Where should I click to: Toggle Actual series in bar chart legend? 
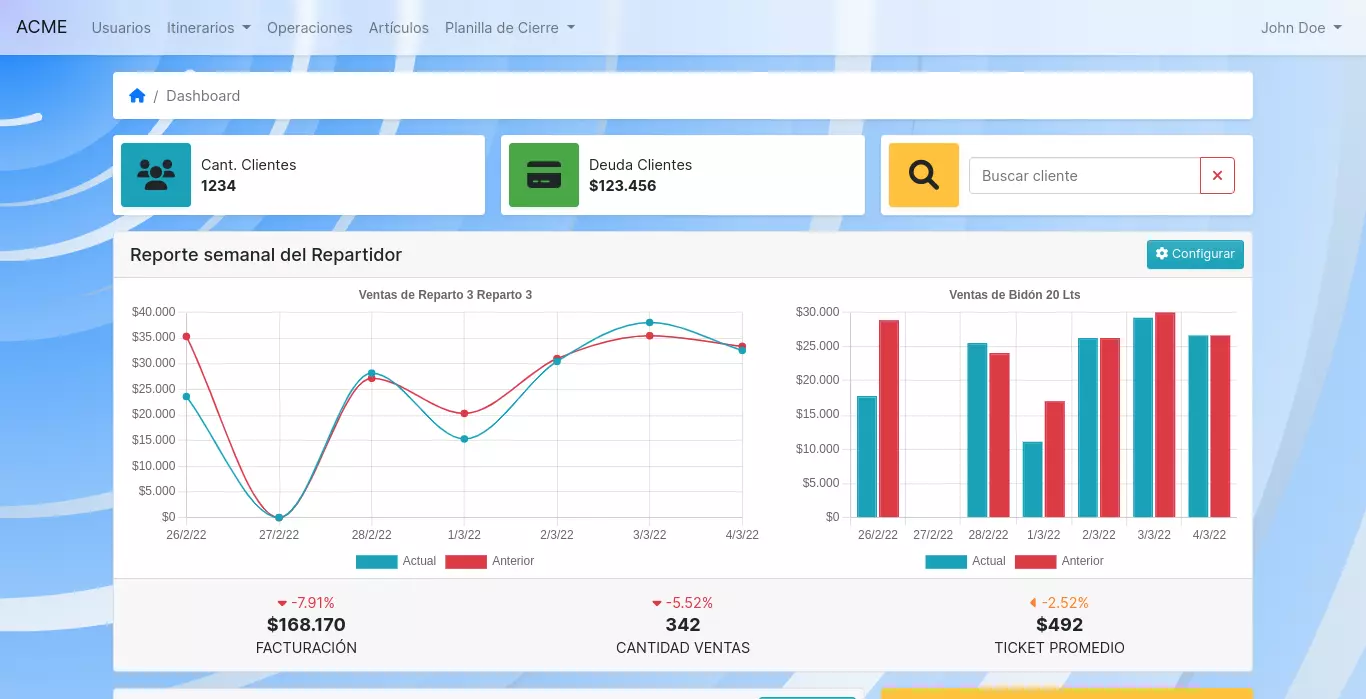tap(965, 561)
